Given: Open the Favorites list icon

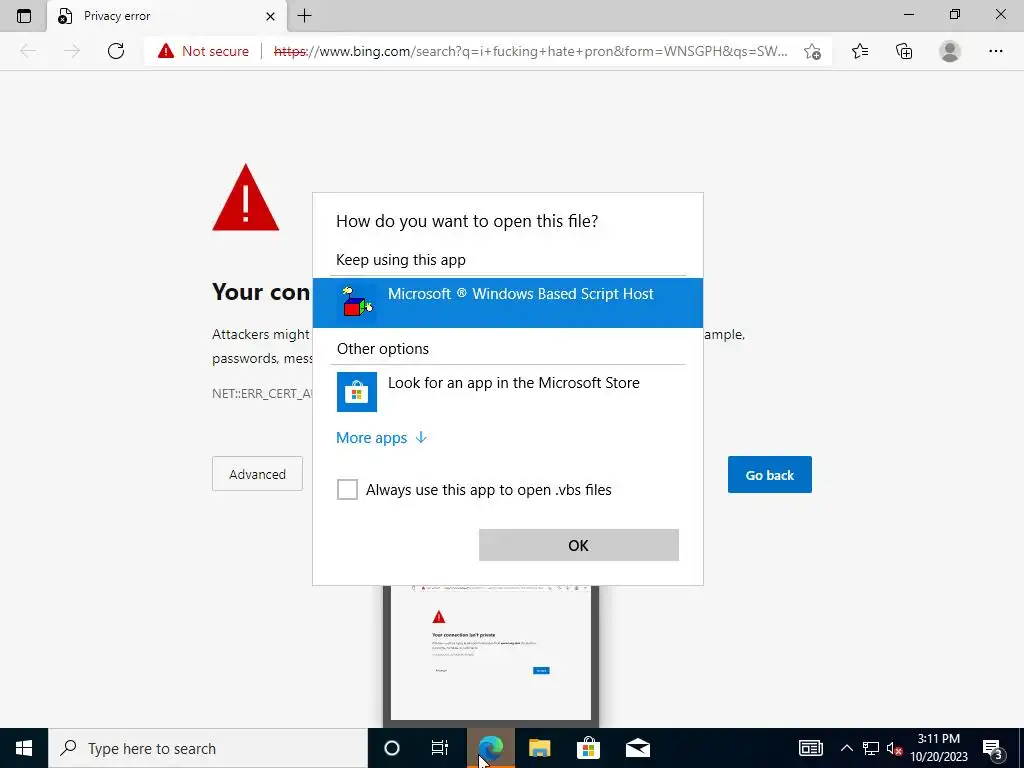Looking at the screenshot, I should click(860, 51).
